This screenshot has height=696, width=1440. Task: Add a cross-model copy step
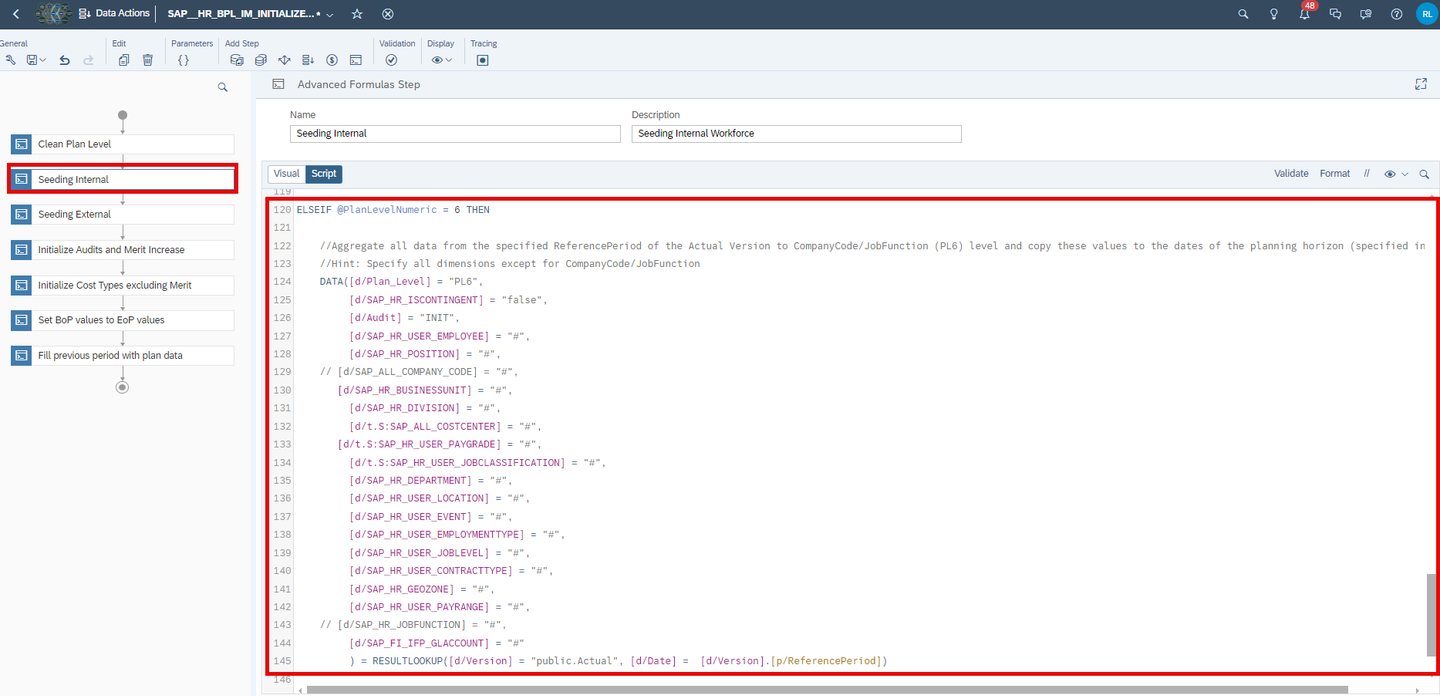pyautogui.click(x=260, y=60)
